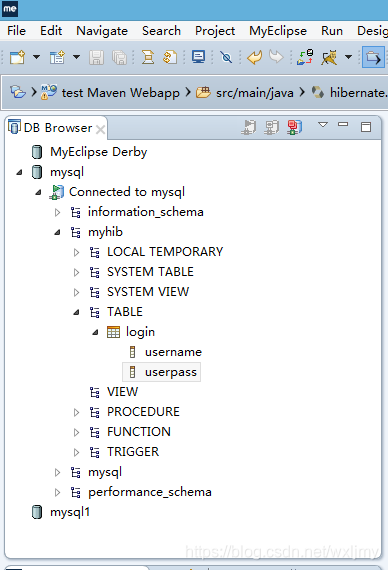Collapse the myhib schema node
This screenshot has height=570, width=388.
tap(57, 232)
